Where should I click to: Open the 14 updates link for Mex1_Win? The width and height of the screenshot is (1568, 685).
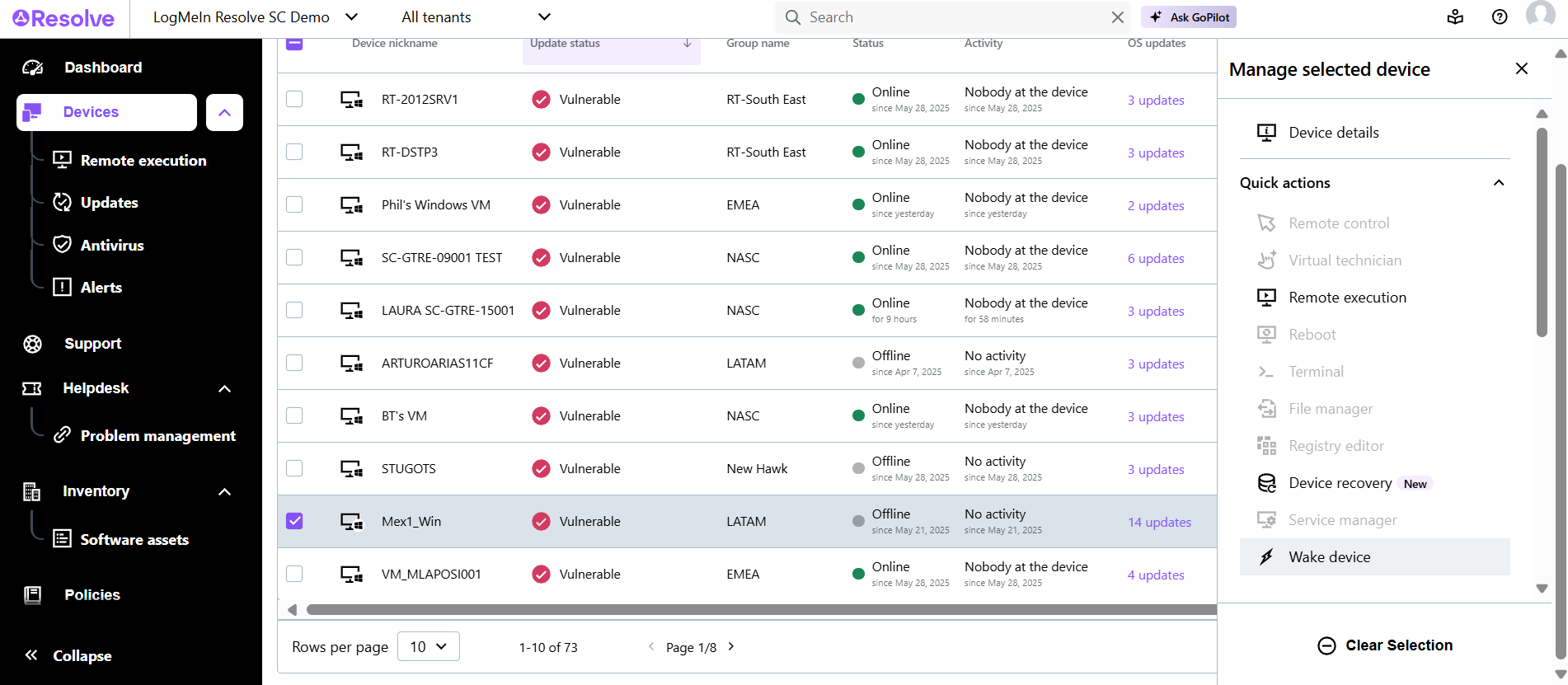(1159, 522)
